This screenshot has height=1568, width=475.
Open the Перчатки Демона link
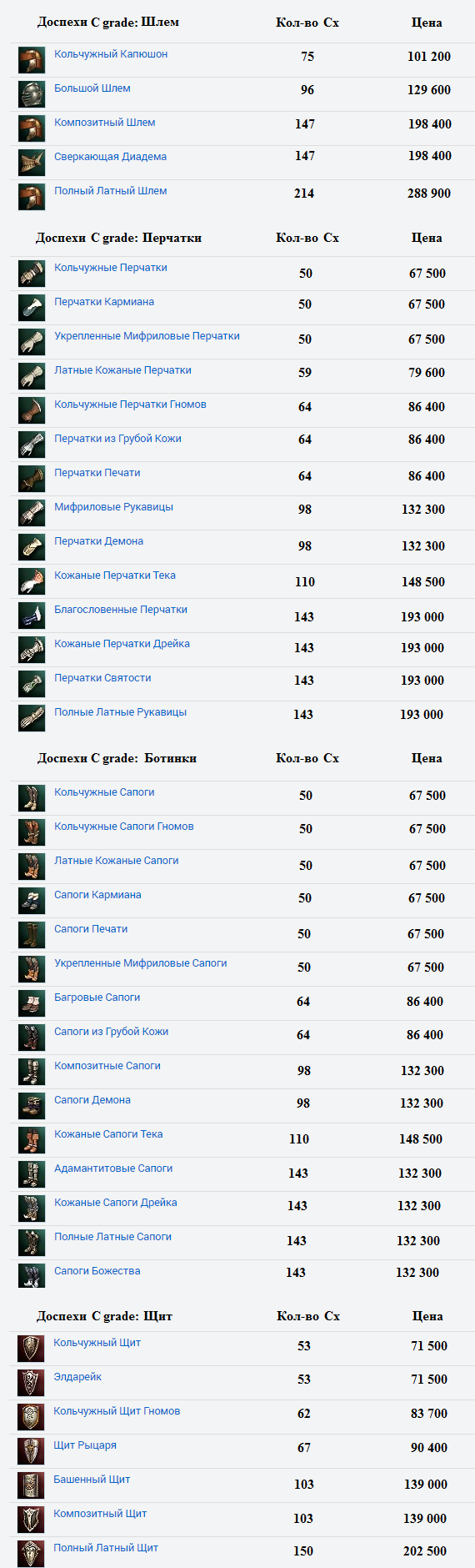coord(98,541)
